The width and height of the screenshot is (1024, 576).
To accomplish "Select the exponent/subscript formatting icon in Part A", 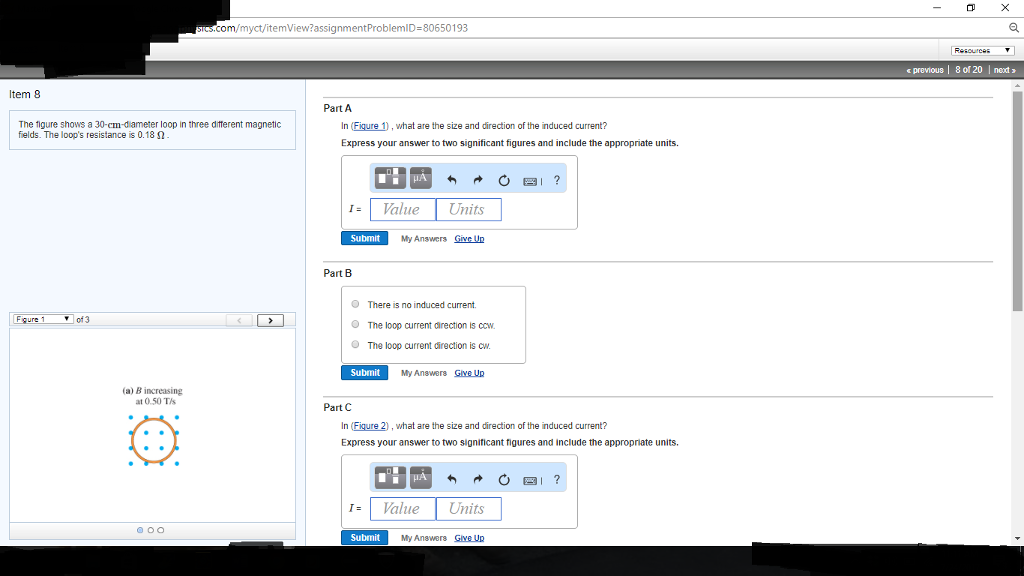I will tap(389, 177).
